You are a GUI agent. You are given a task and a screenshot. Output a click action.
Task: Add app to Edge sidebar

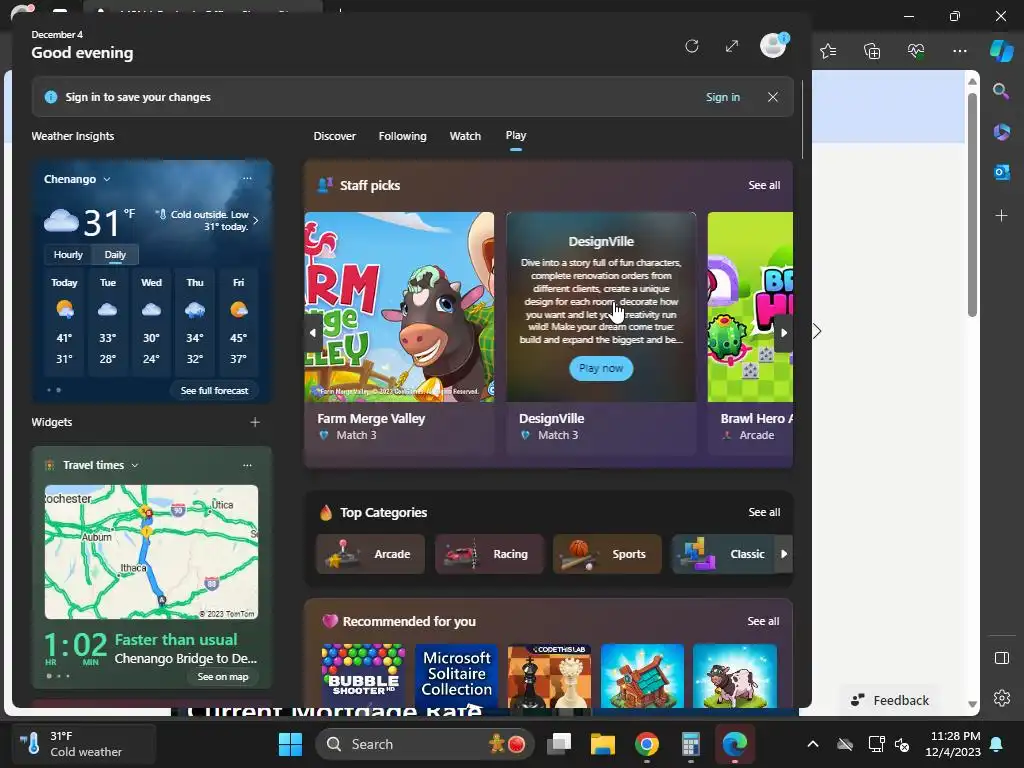[x=1001, y=216]
